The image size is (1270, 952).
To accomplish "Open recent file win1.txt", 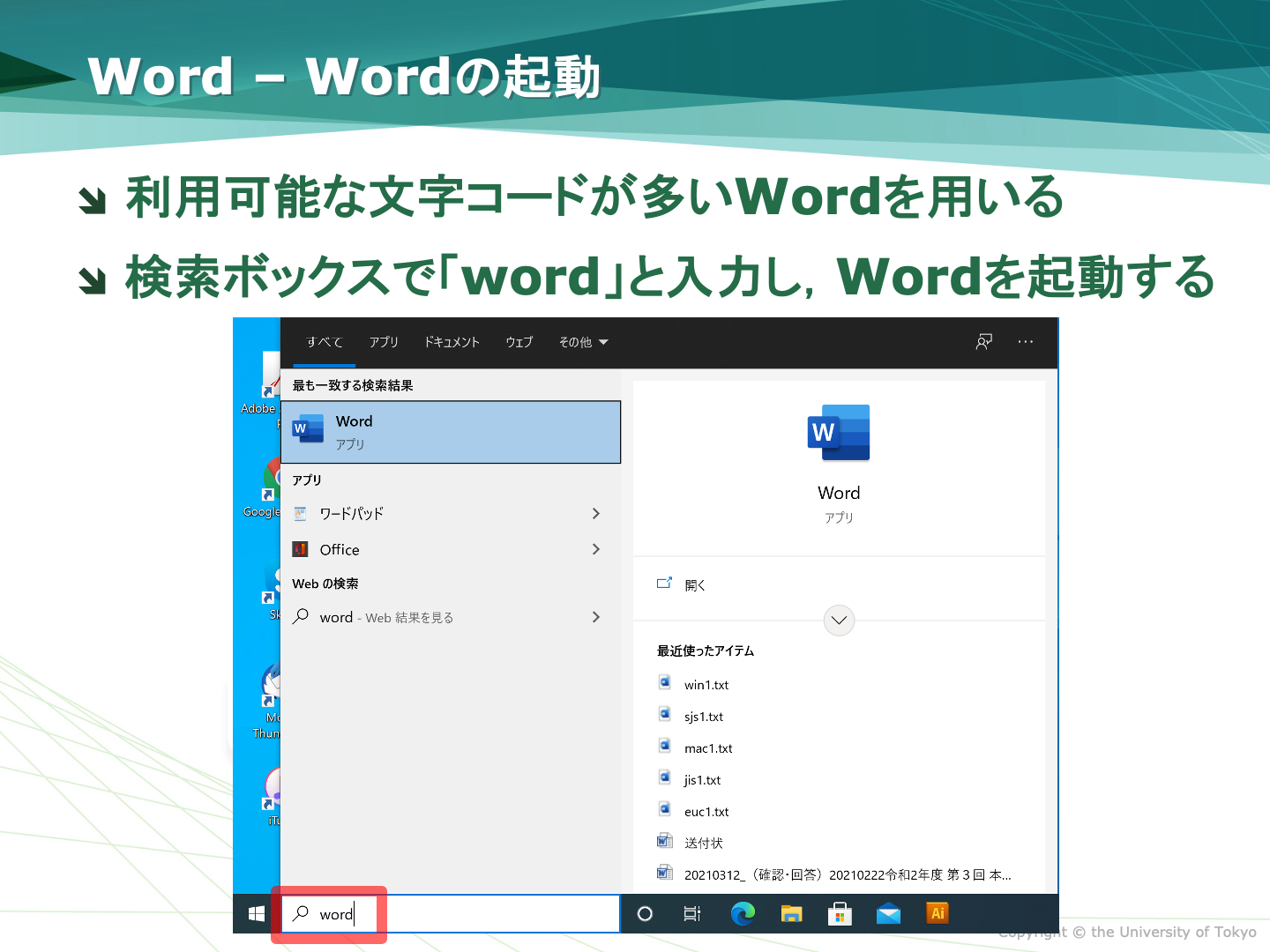I will [x=706, y=685].
